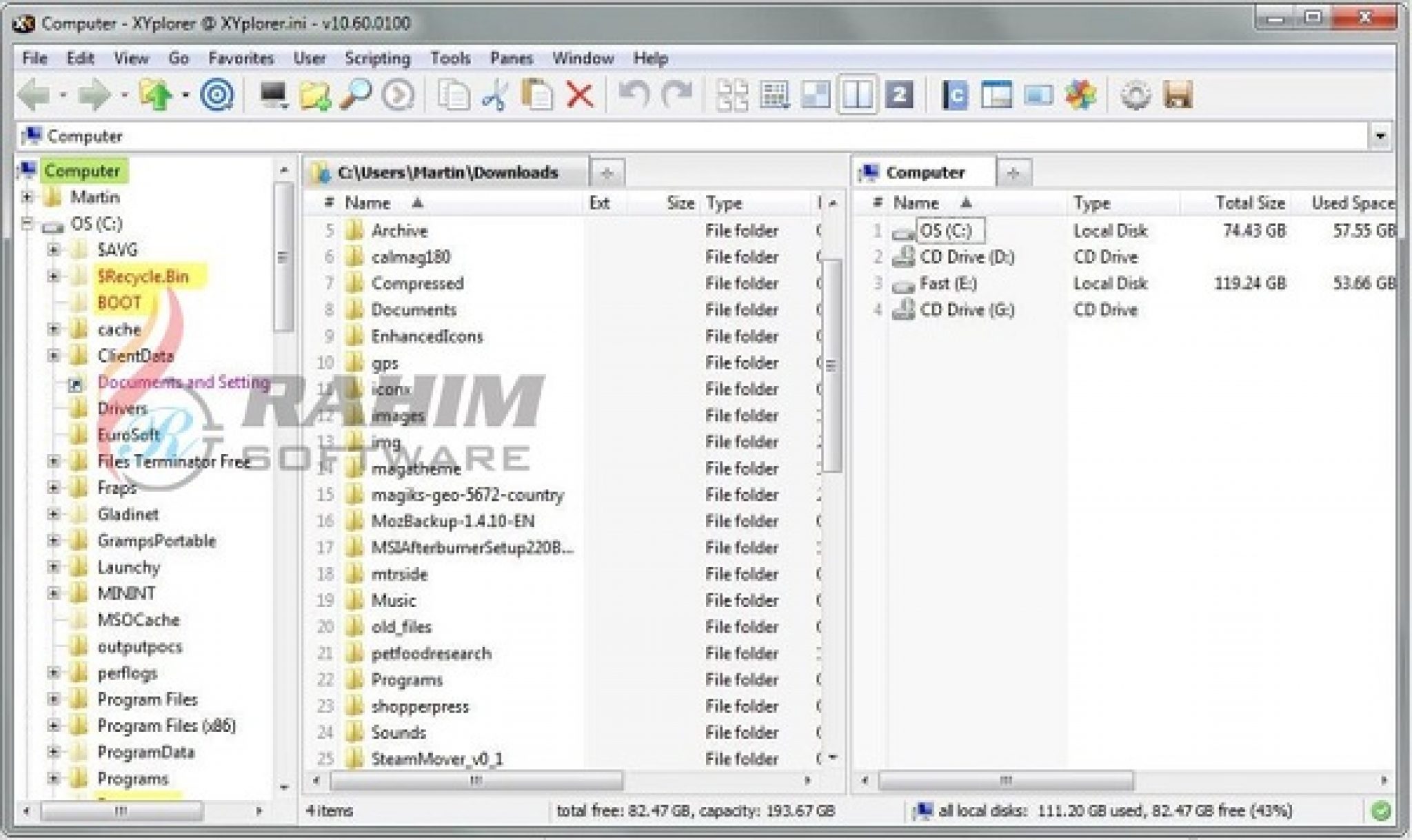Collapse the OS (C:) tree node
Viewport: 1412px width, 840px height.
[x=27, y=223]
